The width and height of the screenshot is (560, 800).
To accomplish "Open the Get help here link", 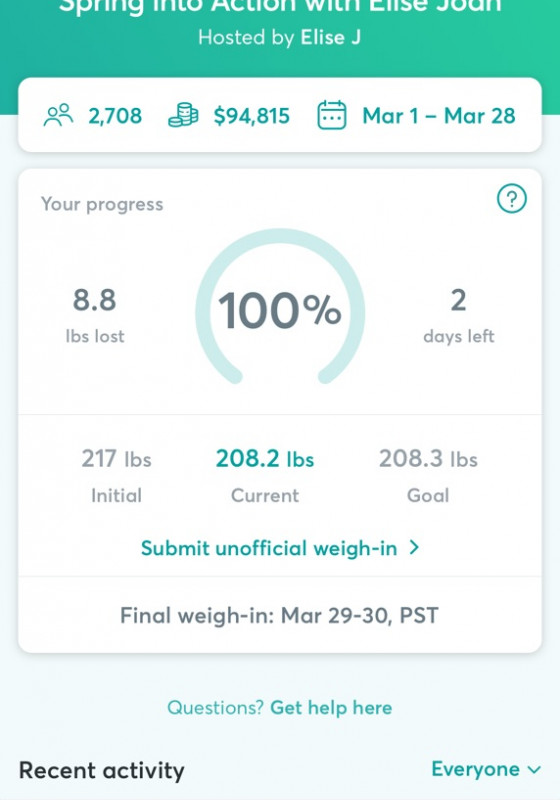I will click(x=331, y=708).
